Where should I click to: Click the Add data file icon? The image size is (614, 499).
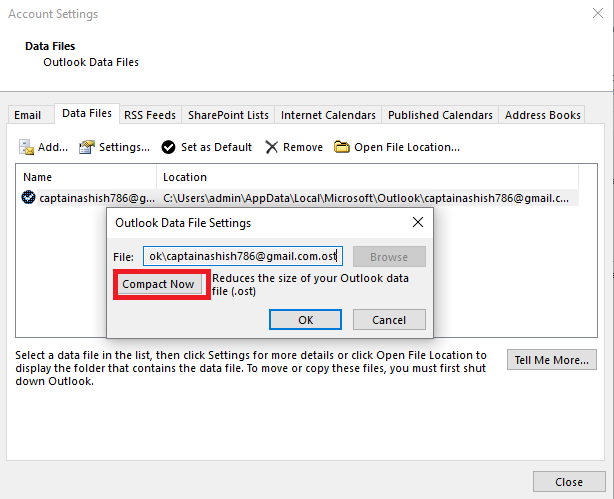click(26, 147)
